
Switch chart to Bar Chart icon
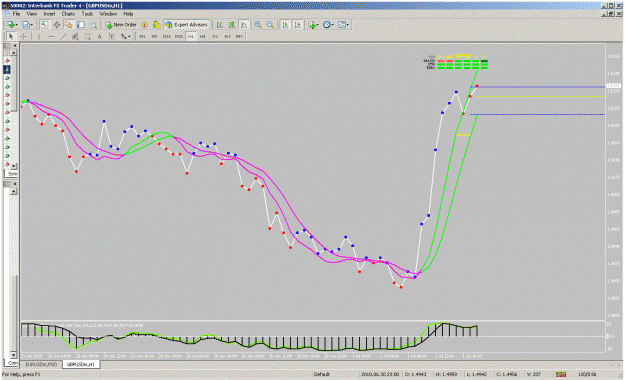220,25
